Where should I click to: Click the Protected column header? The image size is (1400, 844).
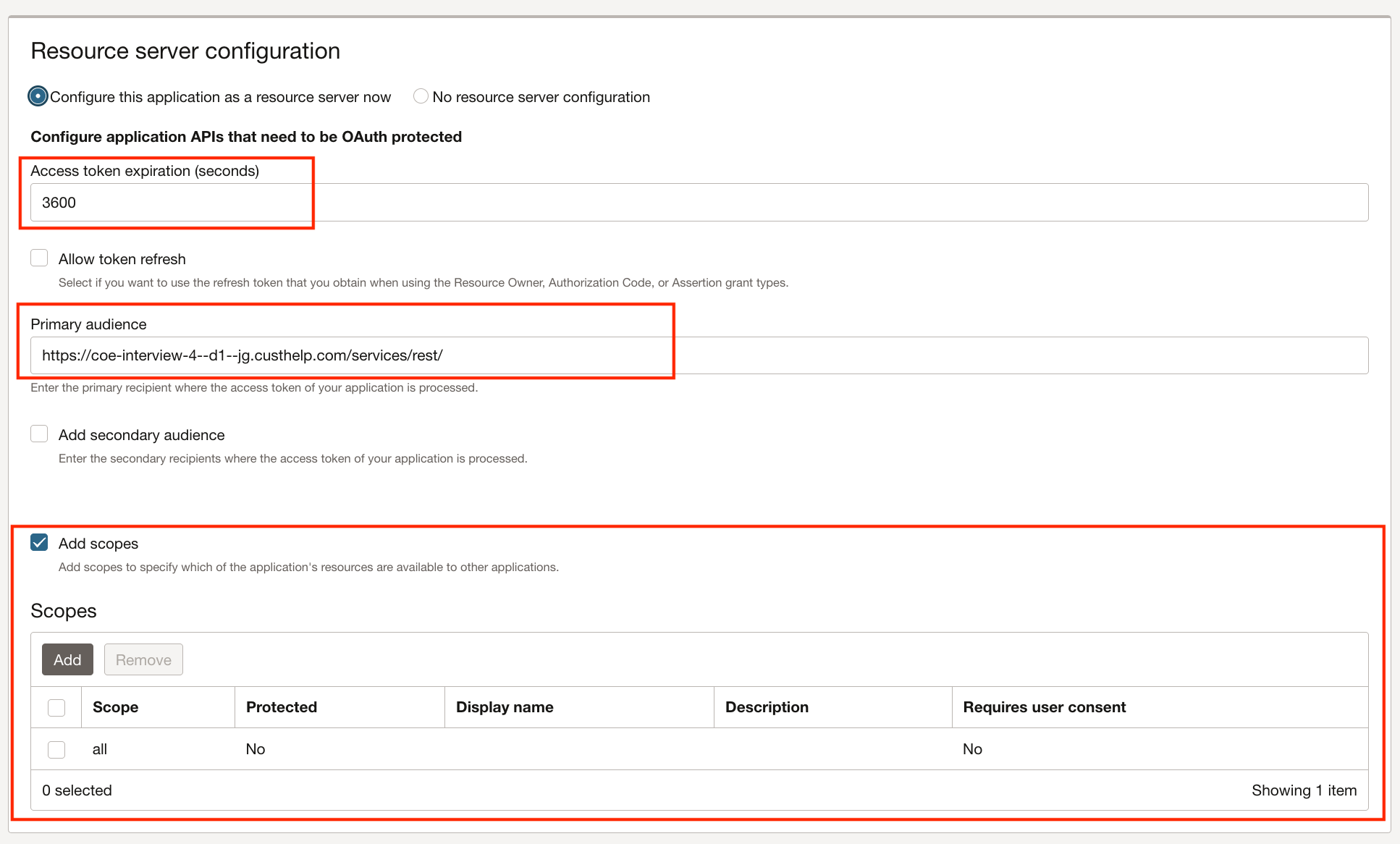tap(282, 707)
